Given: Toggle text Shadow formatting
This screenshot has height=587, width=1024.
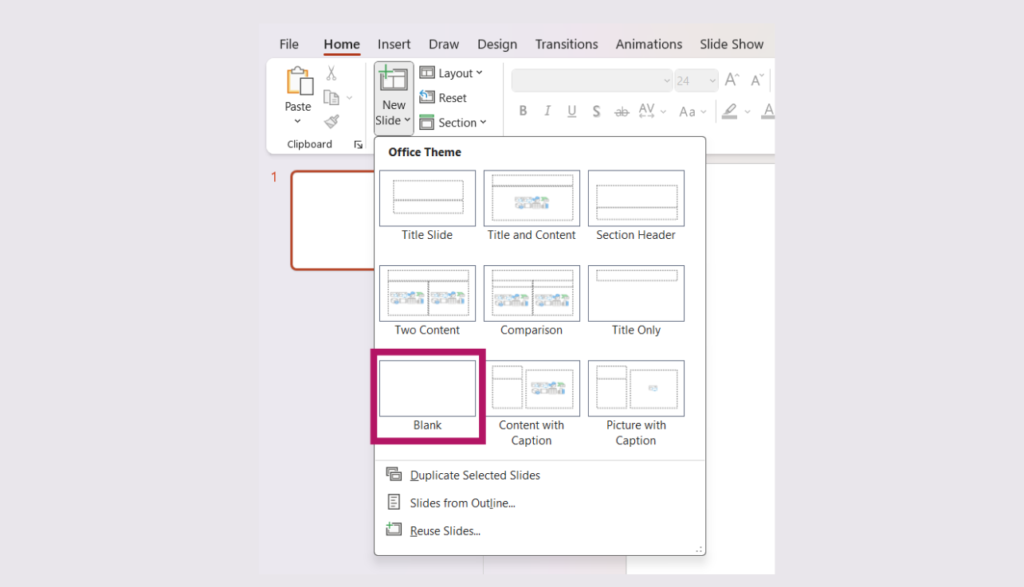Looking at the screenshot, I should [596, 112].
